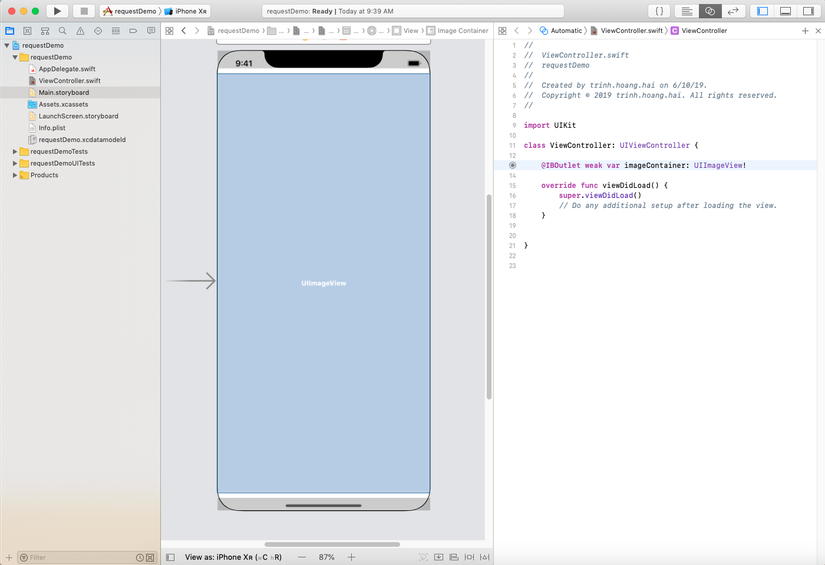
Task: Switch to the Version editor
Action: (733, 11)
